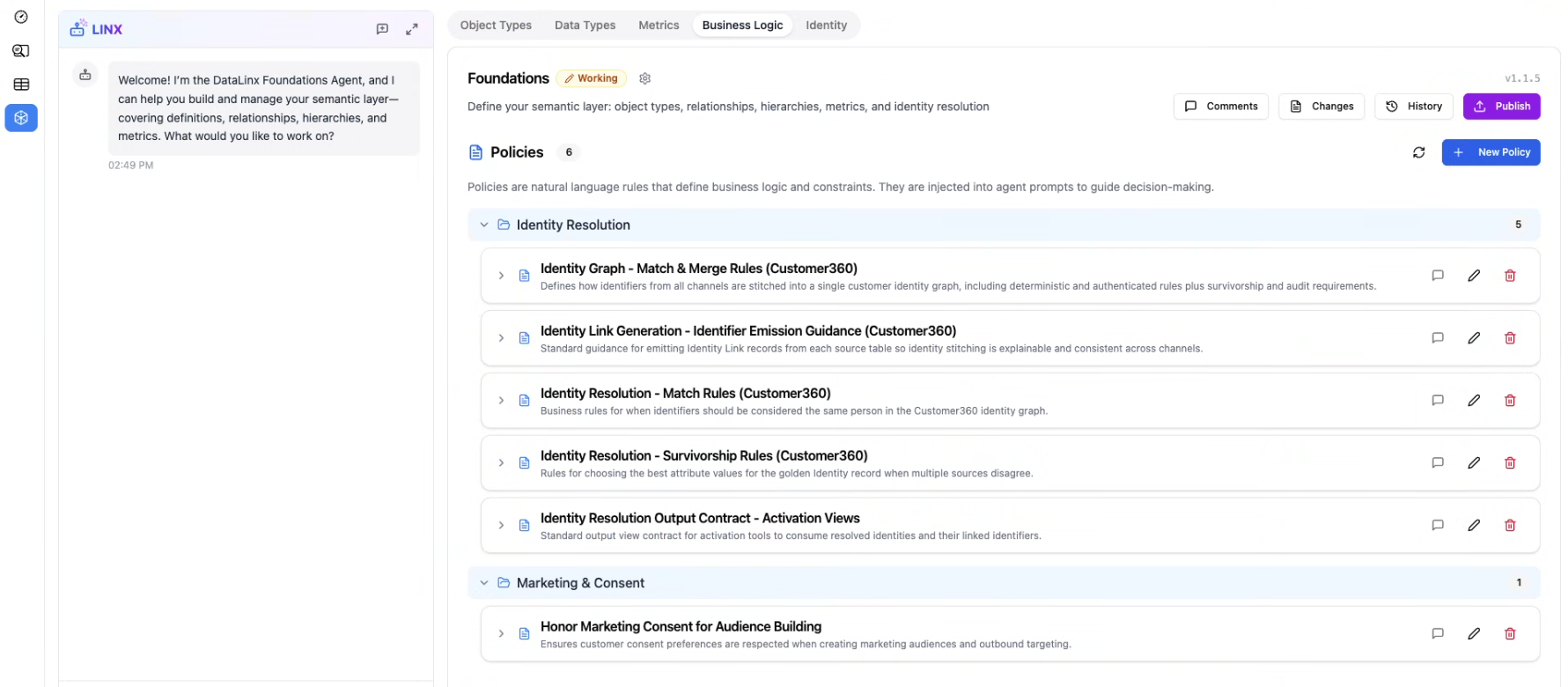1568x687 pixels.
Task: Open the dashboard gauge sidebar icon
Action: pos(21,17)
